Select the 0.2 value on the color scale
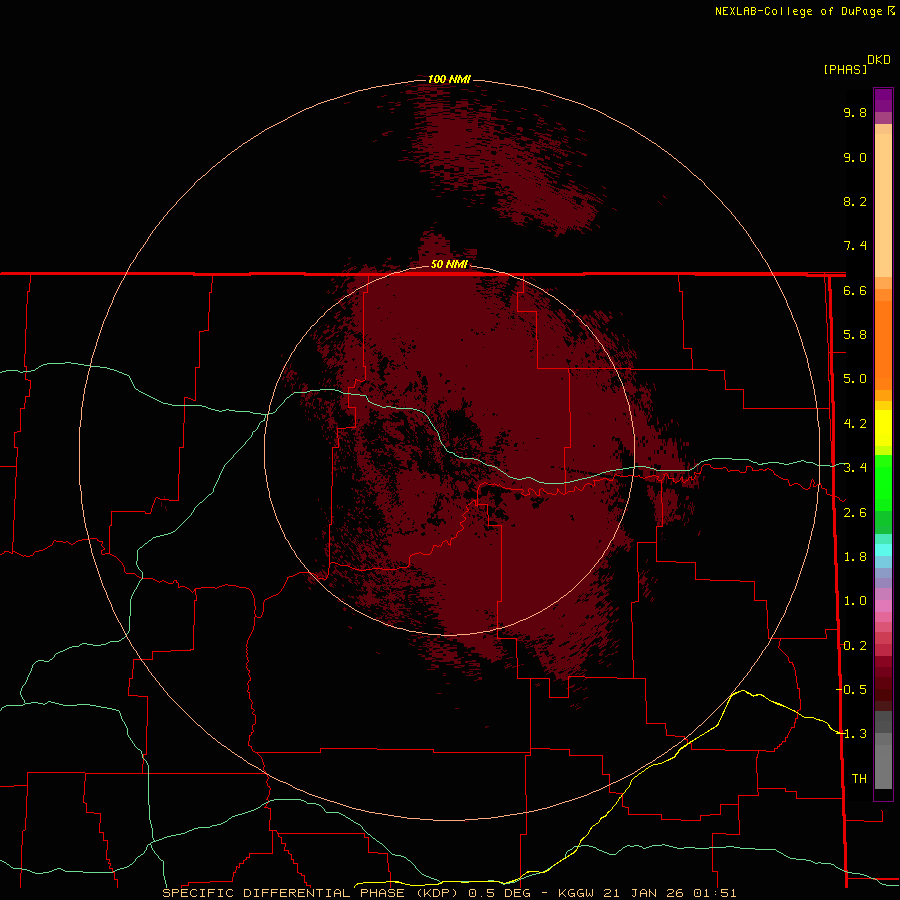The image size is (900, 900). click(x=855, y=646)
